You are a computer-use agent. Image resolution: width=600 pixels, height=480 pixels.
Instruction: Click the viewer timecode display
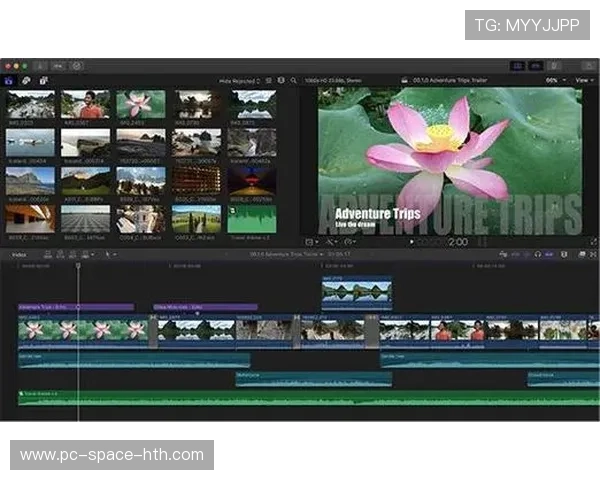pos(442,242)
